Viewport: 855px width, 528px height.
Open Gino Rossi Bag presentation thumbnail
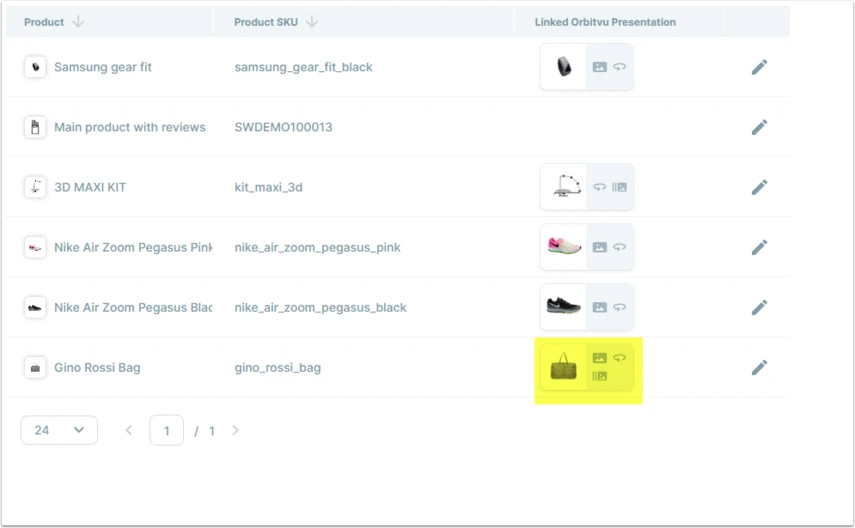563,367
